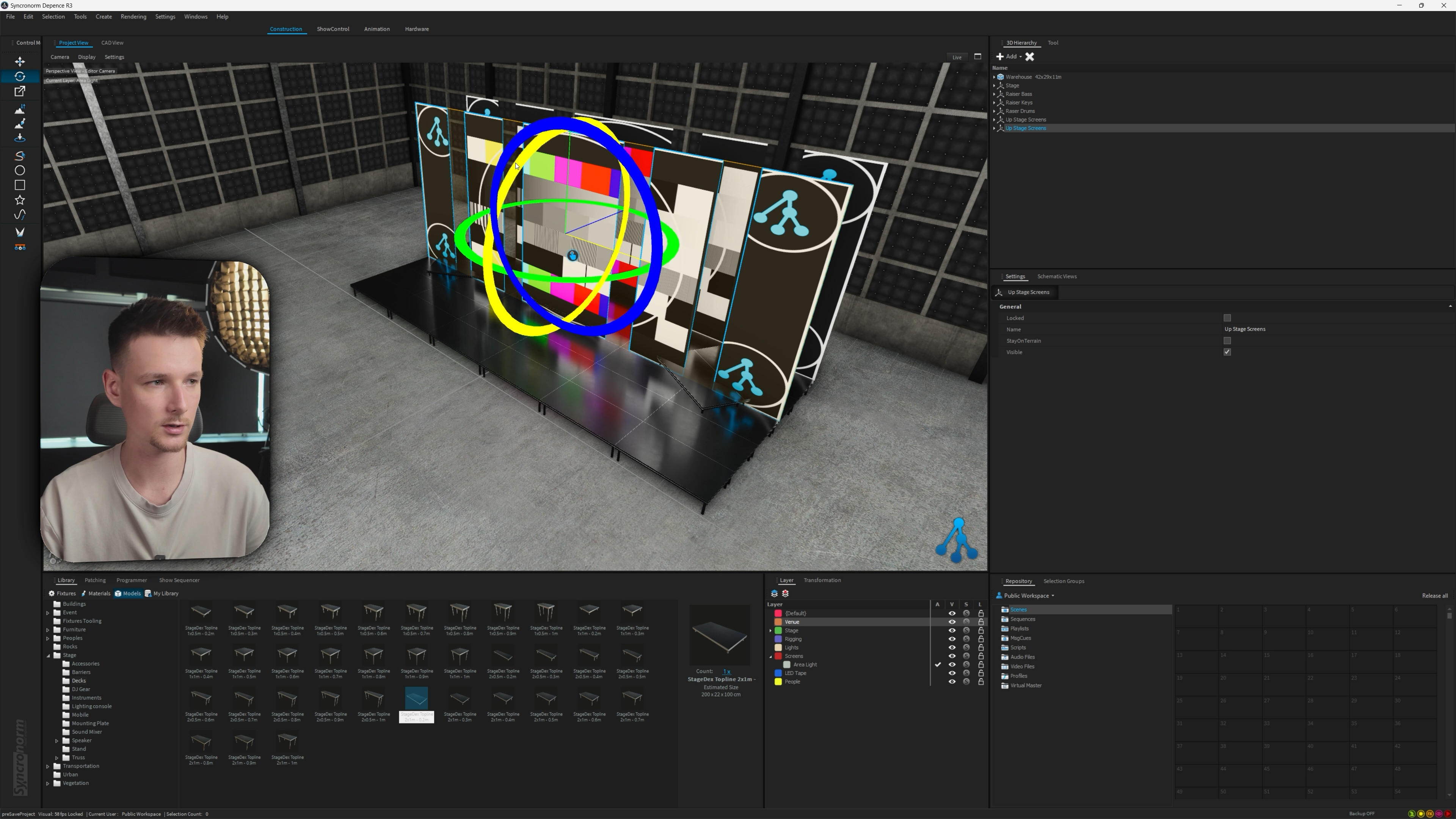This screenshot has width=1456, height=819.
Task: Select the Rotate tool icon
Action: [20, 76]
